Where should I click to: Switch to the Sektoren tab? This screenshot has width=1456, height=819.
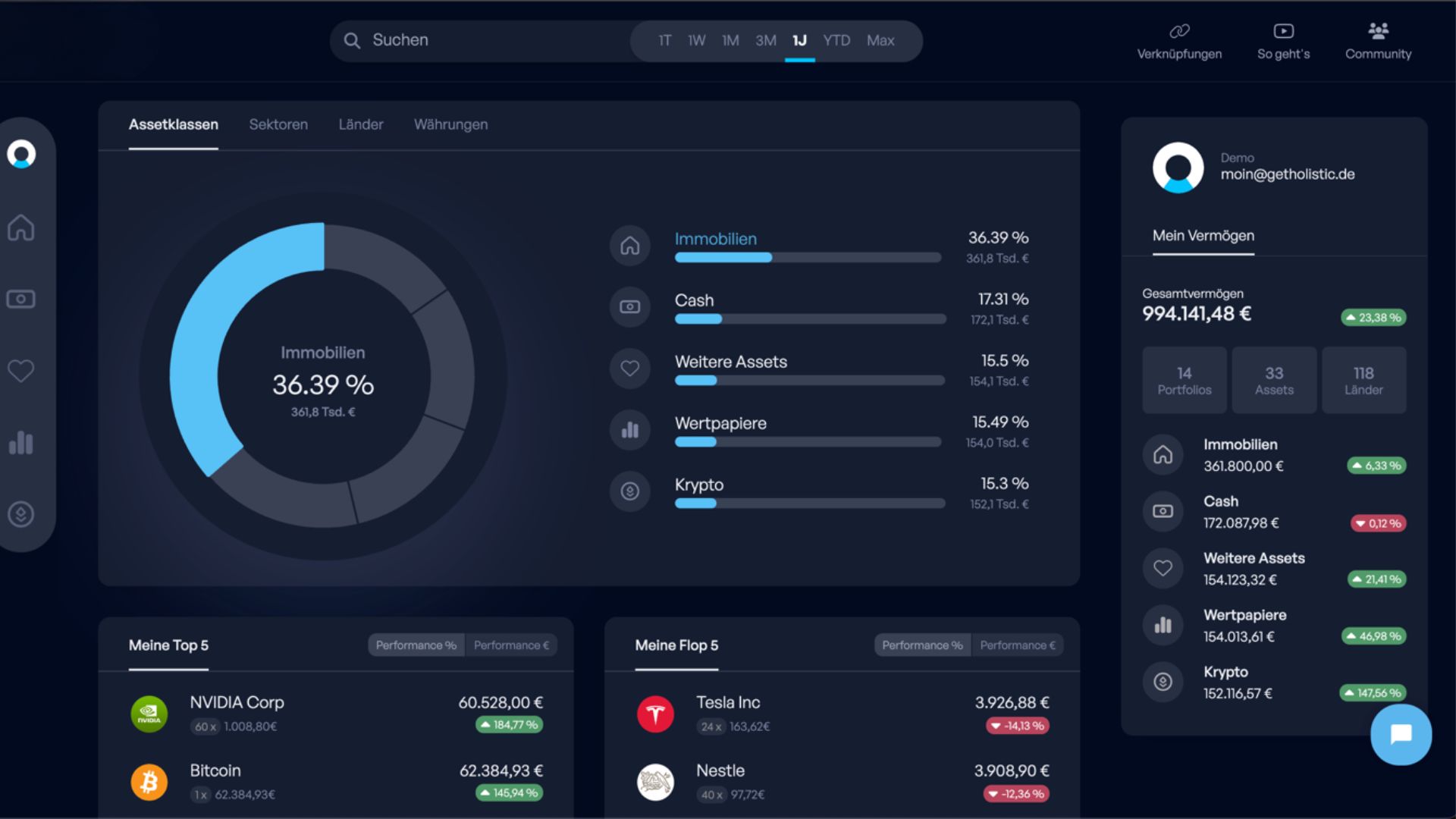[278, 124]
